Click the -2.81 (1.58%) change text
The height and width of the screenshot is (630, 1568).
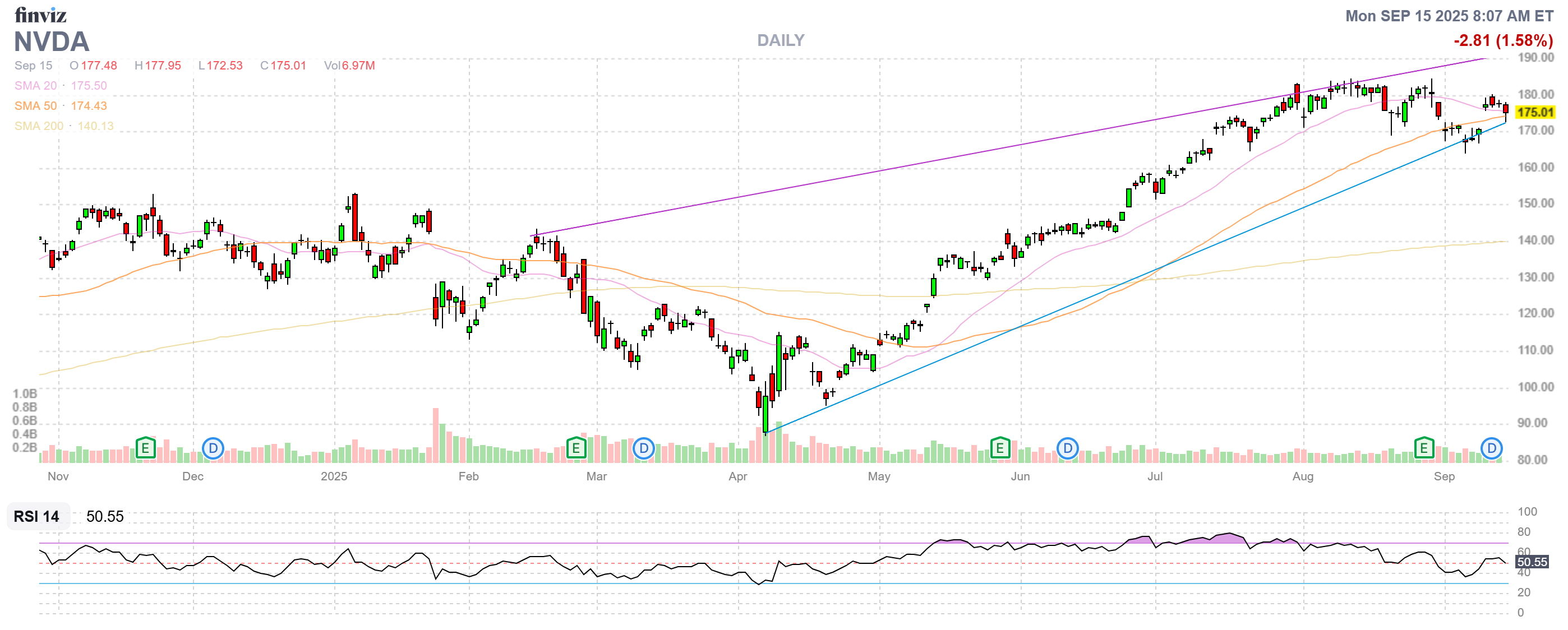1503,41
